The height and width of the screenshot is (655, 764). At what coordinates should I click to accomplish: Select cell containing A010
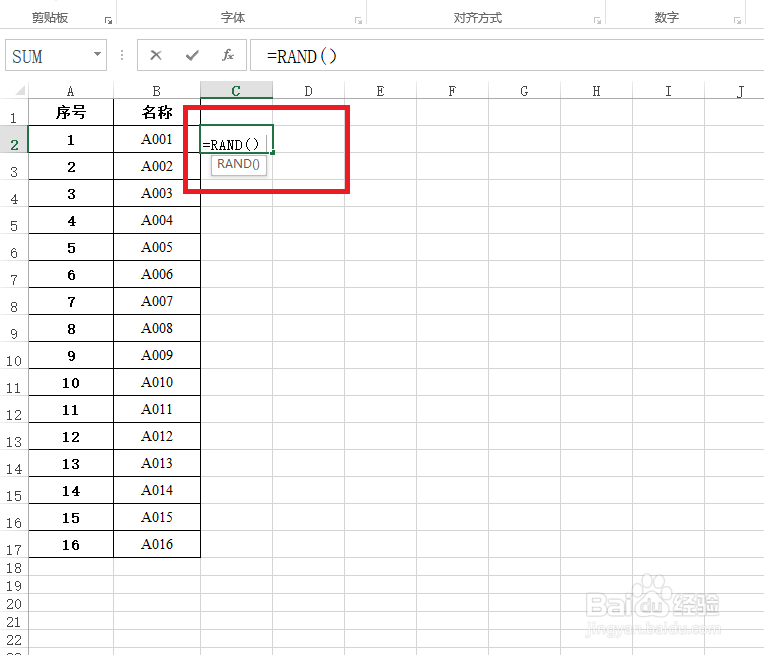click(157, 383)
